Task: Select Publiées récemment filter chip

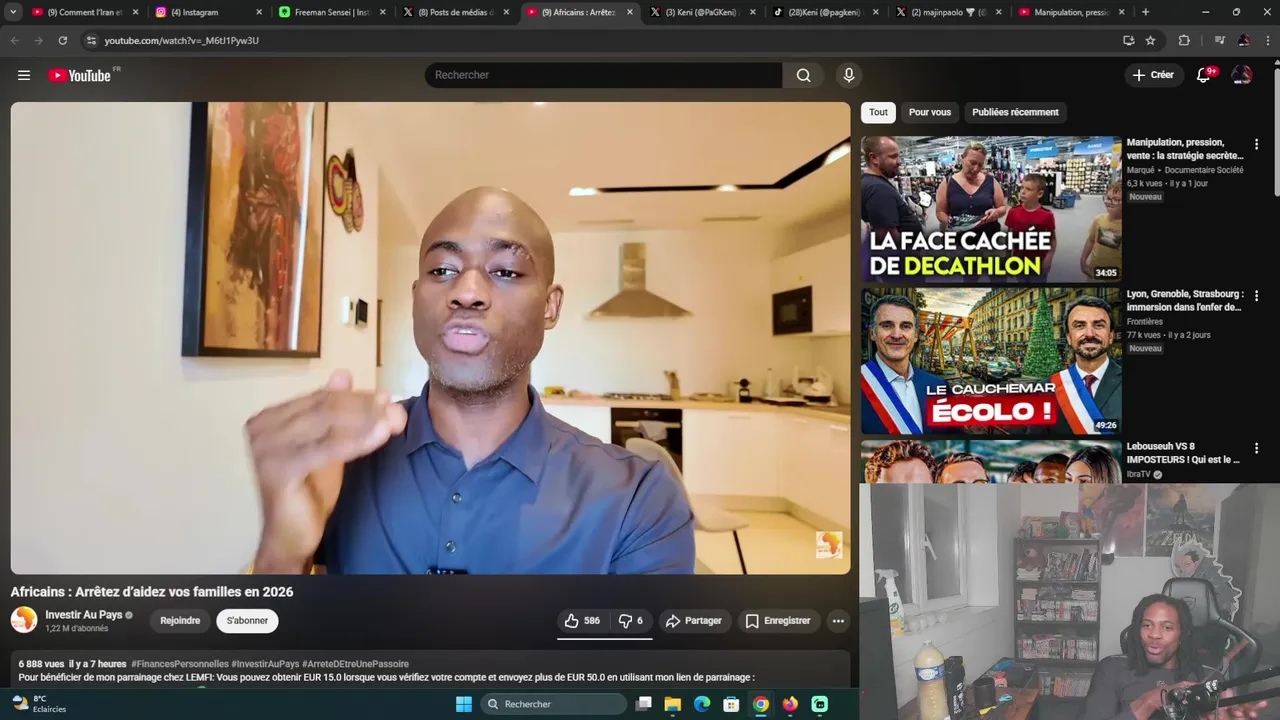Action: [1015, 112]
